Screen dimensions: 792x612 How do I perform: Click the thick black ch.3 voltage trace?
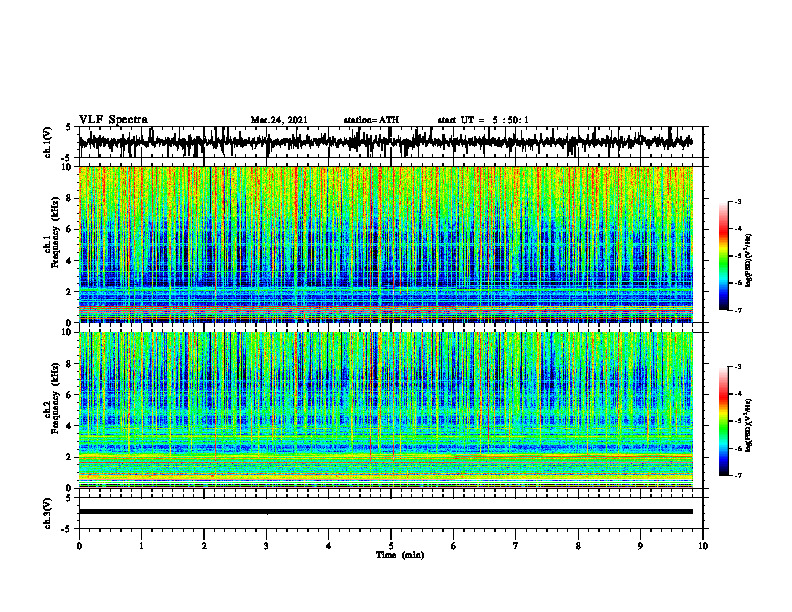click(x=385, y=512)
